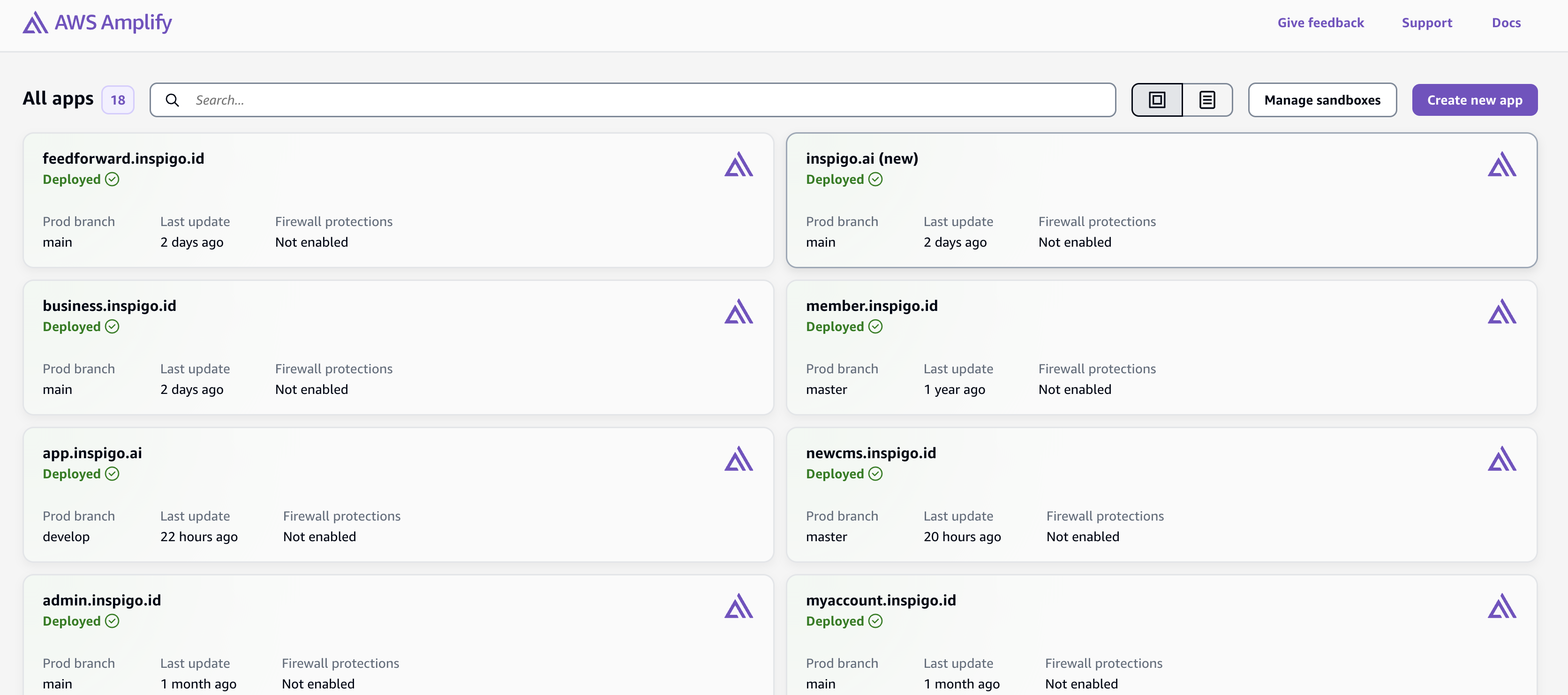
Task: Click Manage sandboxes button
Action: coord(1322,100)
